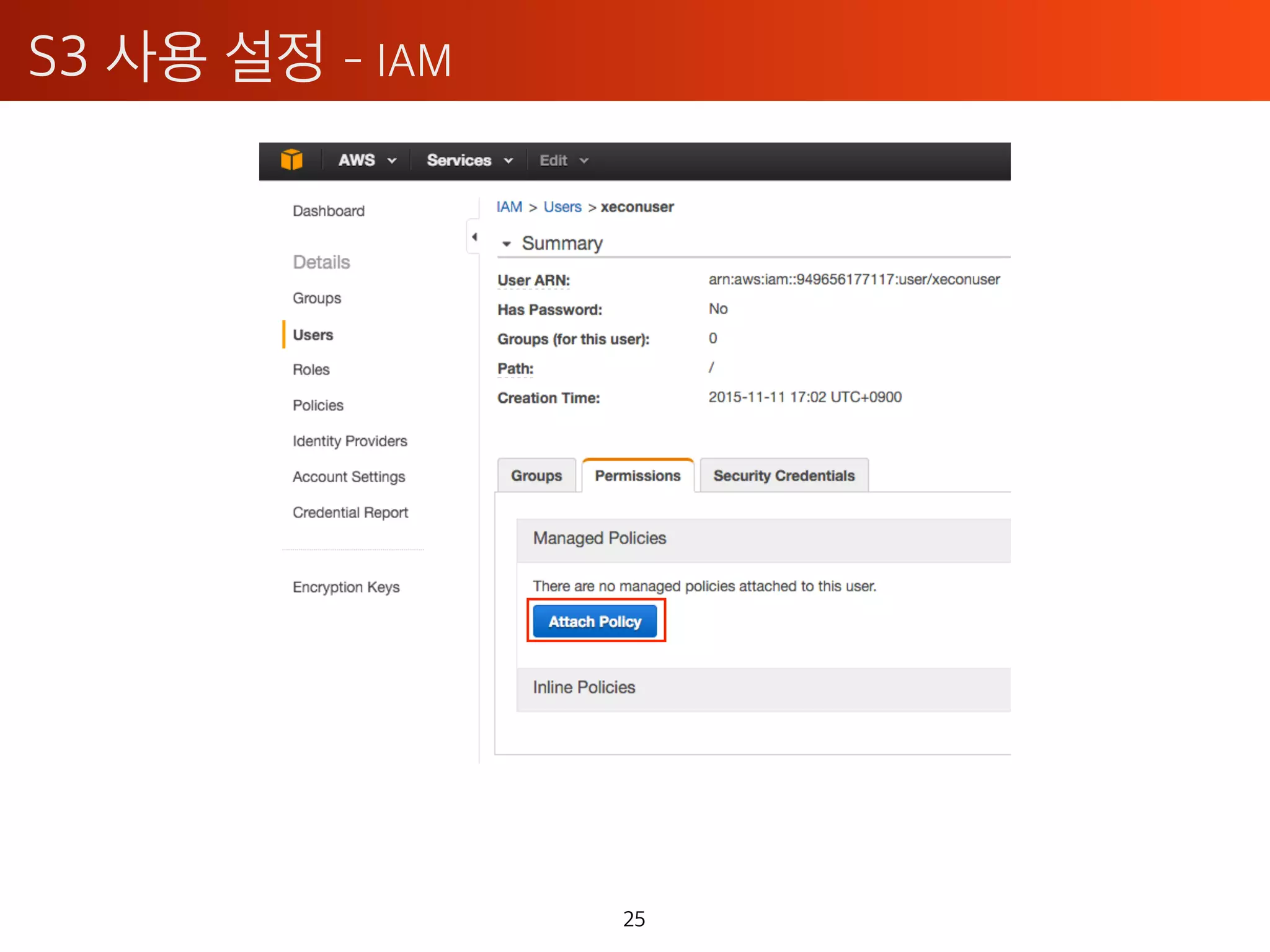Screen dimensions: 1270x952
Task: Click the Has Password value No
Action: click(718, 309)
